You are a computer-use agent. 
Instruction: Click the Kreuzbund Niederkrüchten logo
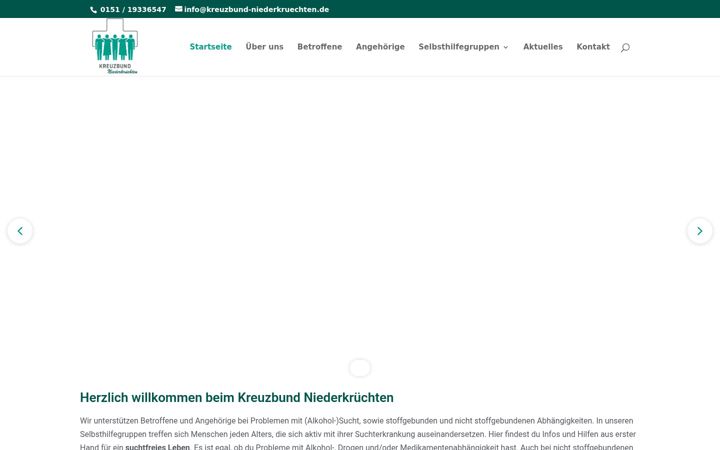click(115, 46)
